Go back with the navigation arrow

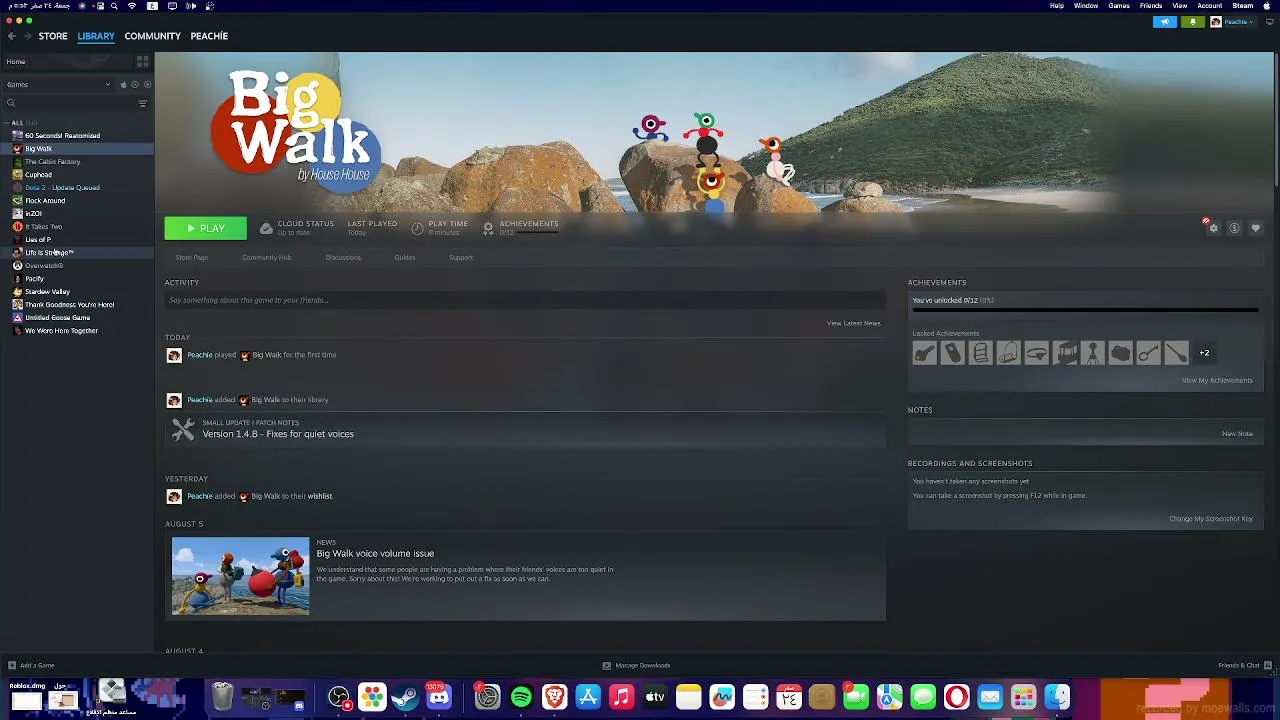11,36
